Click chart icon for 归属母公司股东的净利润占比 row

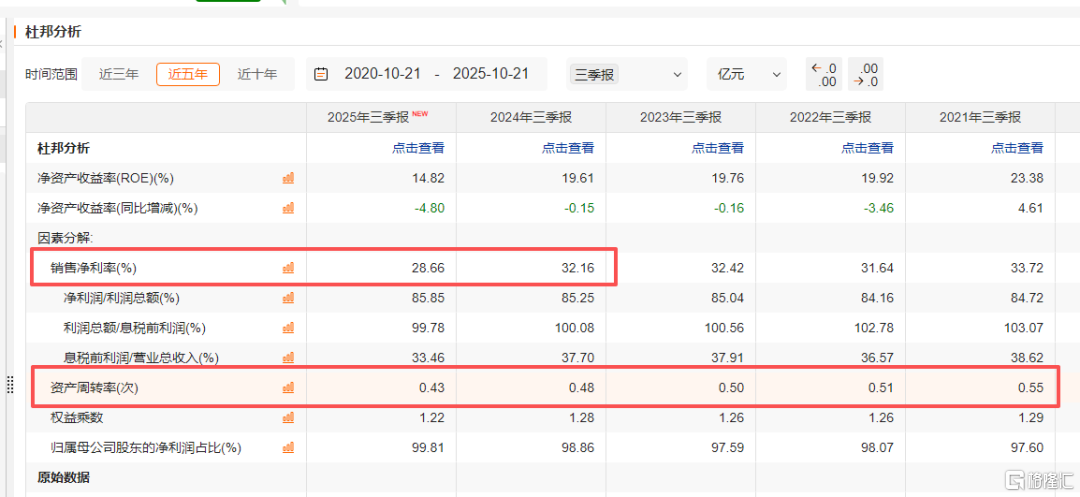tap(288, 447)
